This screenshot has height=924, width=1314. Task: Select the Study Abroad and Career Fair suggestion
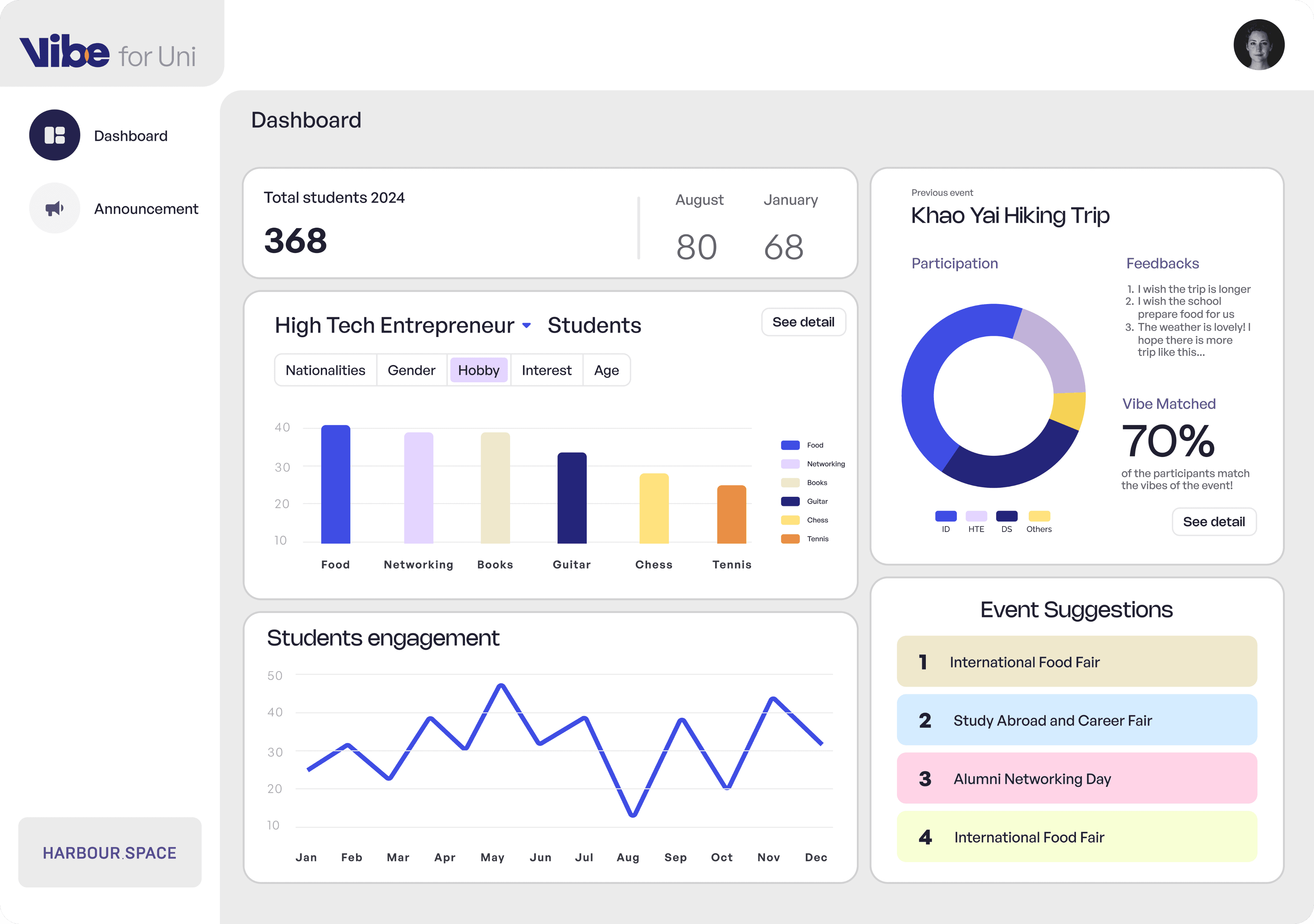tap(1076, 720)
